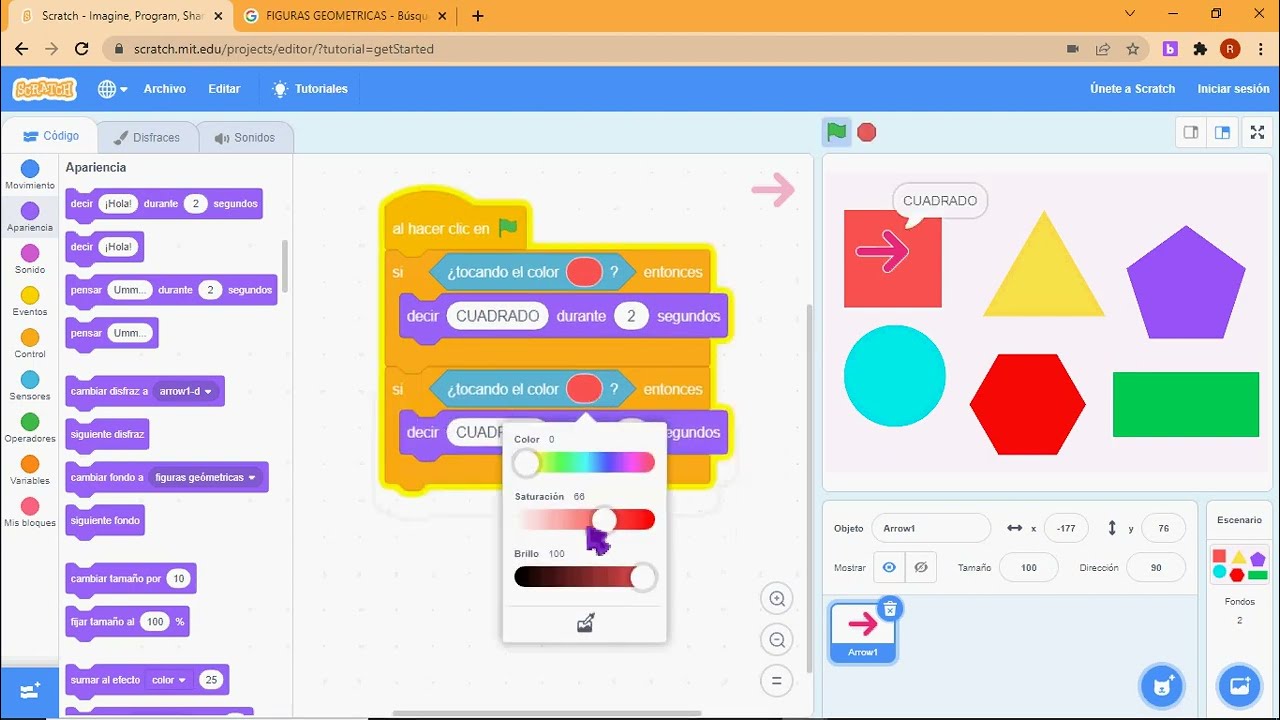Switch to the Código tab

coord(51,136)
